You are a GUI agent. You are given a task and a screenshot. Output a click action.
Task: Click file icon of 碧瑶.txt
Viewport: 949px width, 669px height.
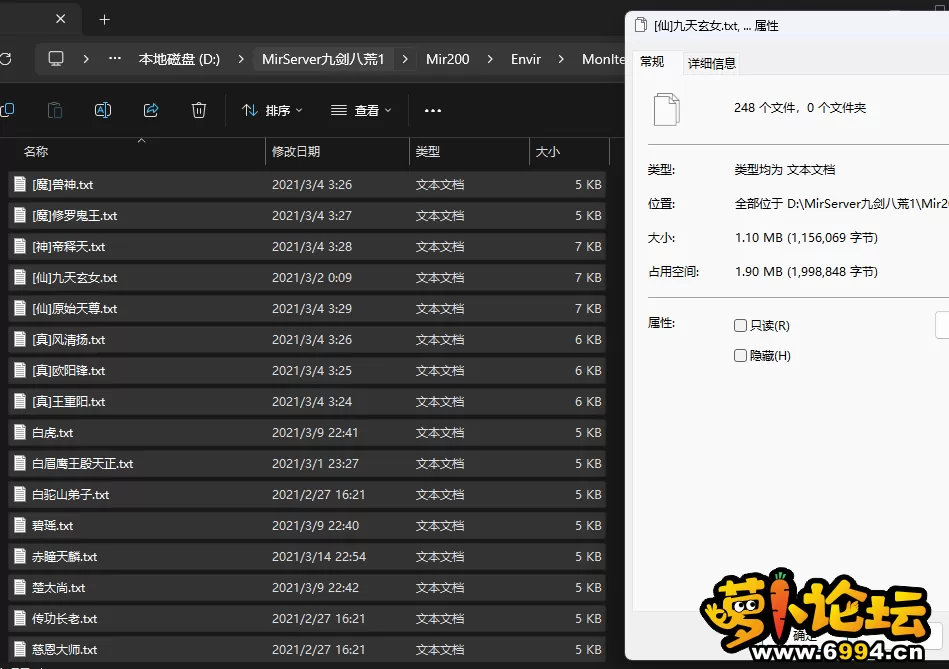(x=20, y=525)
